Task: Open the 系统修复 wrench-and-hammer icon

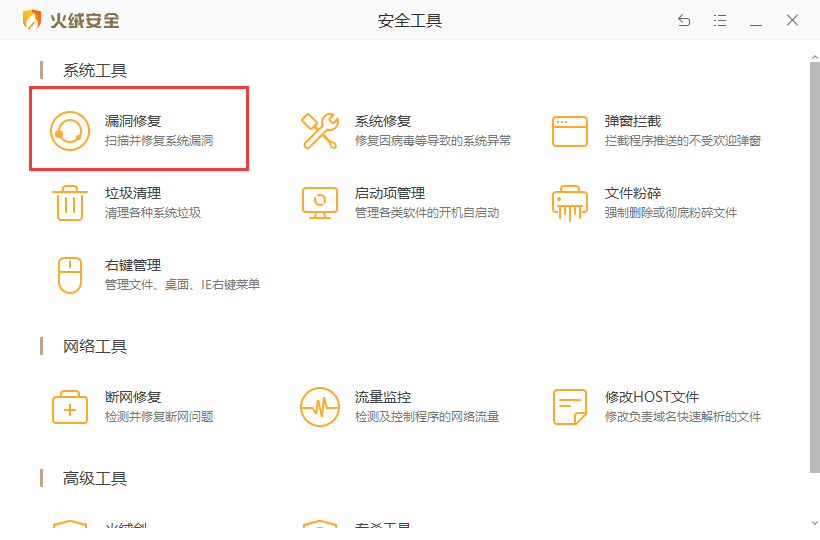Action: [320, 131]
